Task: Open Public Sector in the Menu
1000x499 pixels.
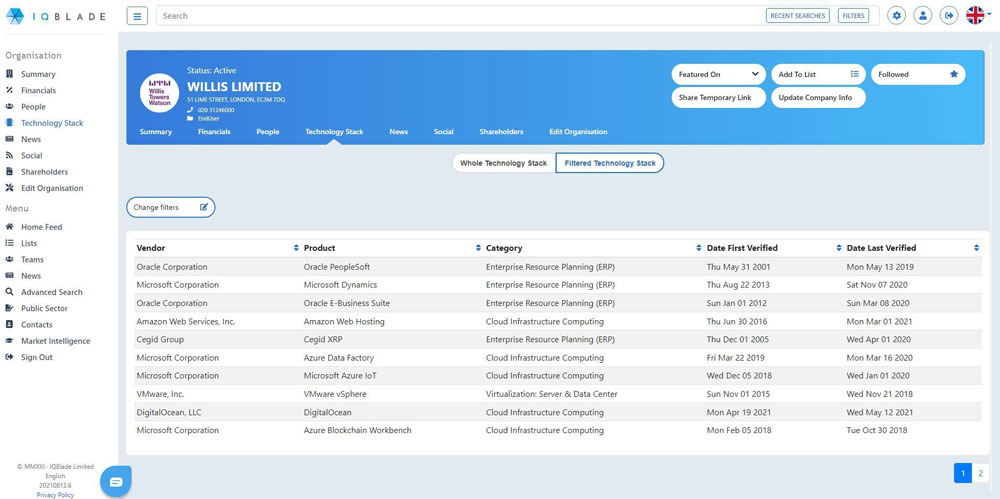Action: 44,308
